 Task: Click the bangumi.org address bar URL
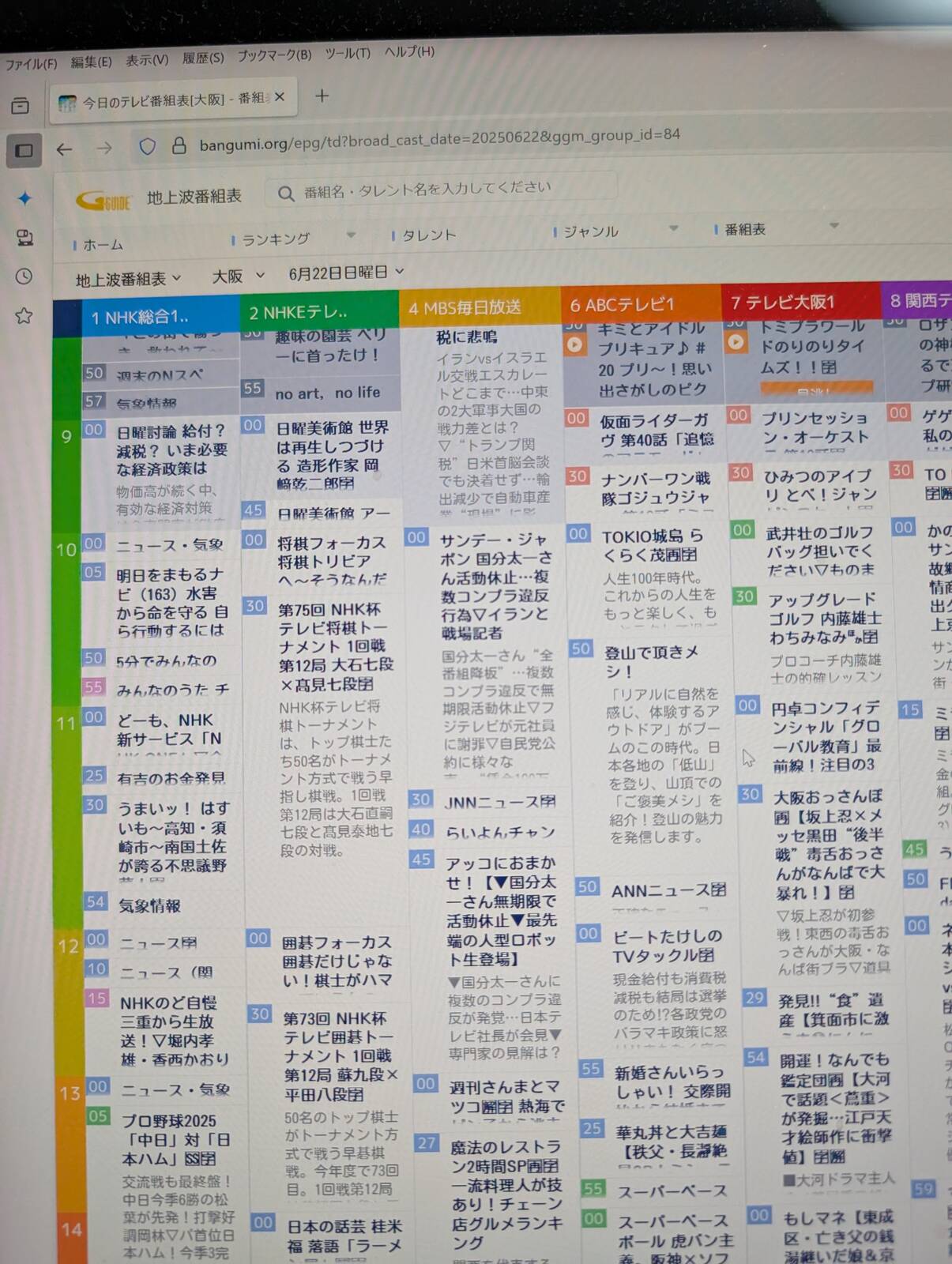pos(439,140)
